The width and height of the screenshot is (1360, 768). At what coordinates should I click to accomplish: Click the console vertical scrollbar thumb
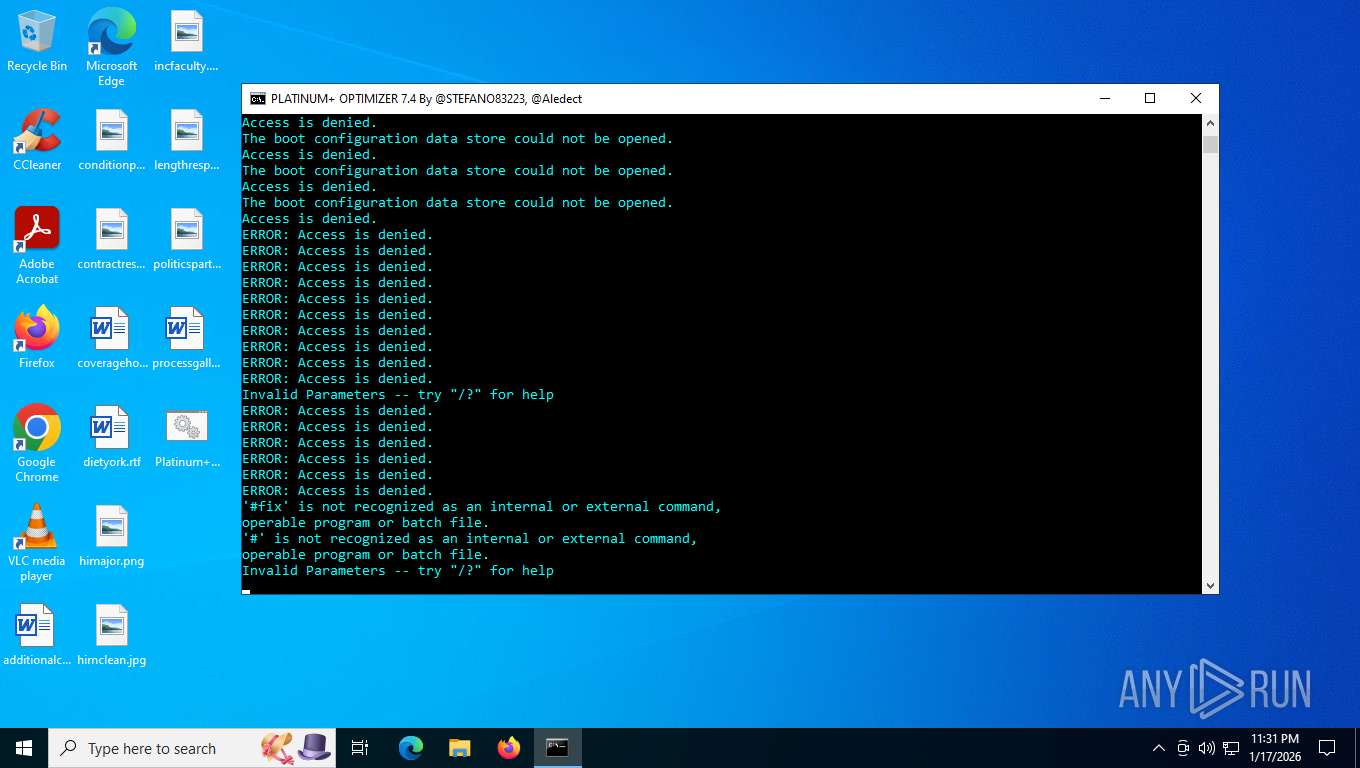pyautogui.click(x=1210, y=145)
